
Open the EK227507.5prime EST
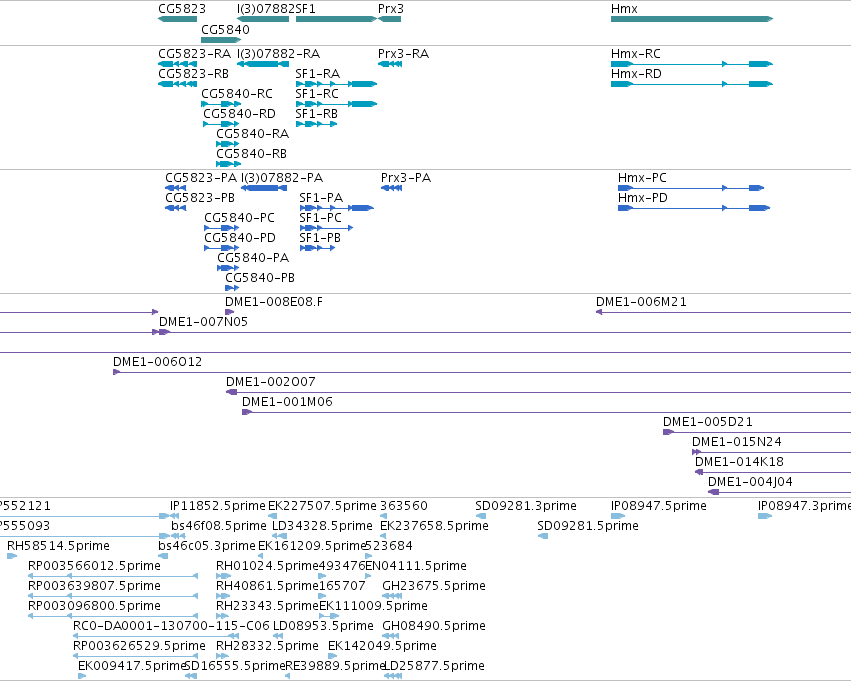pyautogui.click(x=272, y=517)
